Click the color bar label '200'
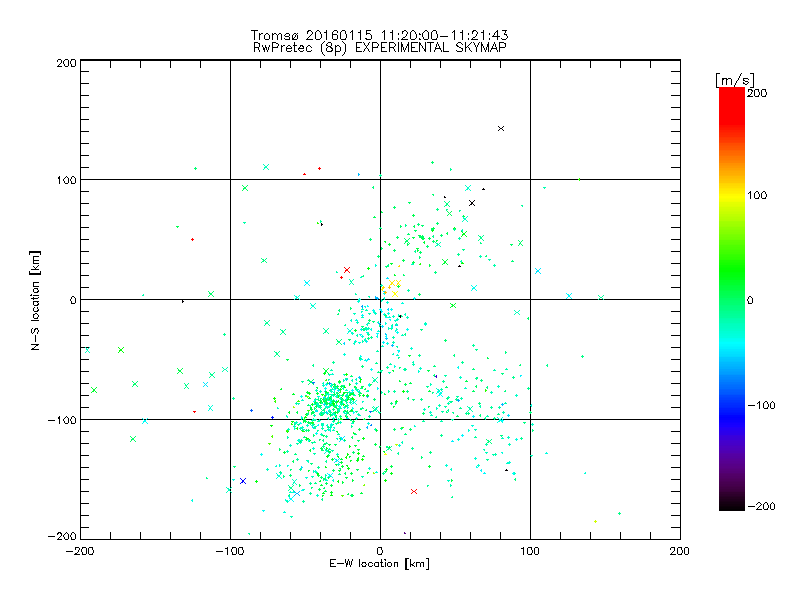Viewport: 800px width, 600px height. tap(757, 93)
